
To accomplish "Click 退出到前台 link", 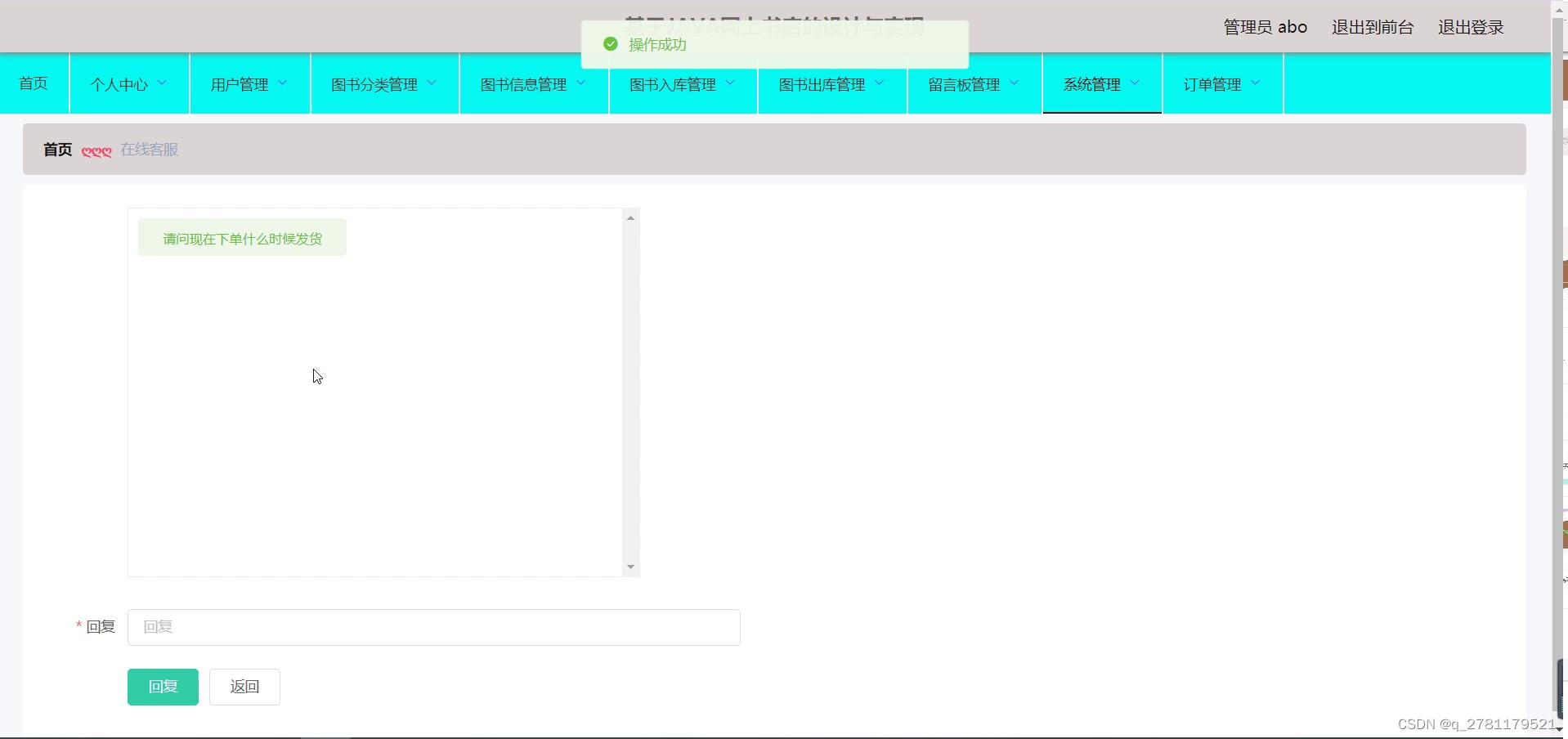I will [1373, 27].
